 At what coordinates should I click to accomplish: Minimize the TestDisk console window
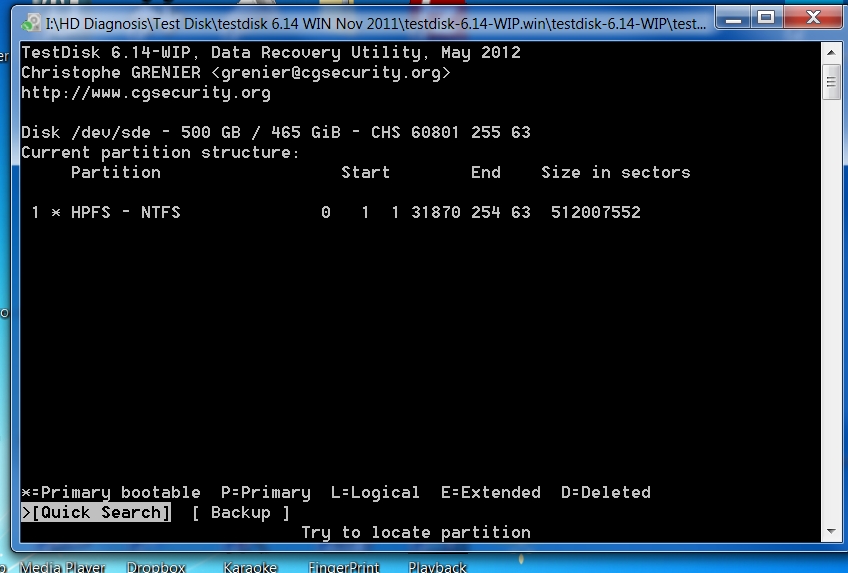pos(733,19)
